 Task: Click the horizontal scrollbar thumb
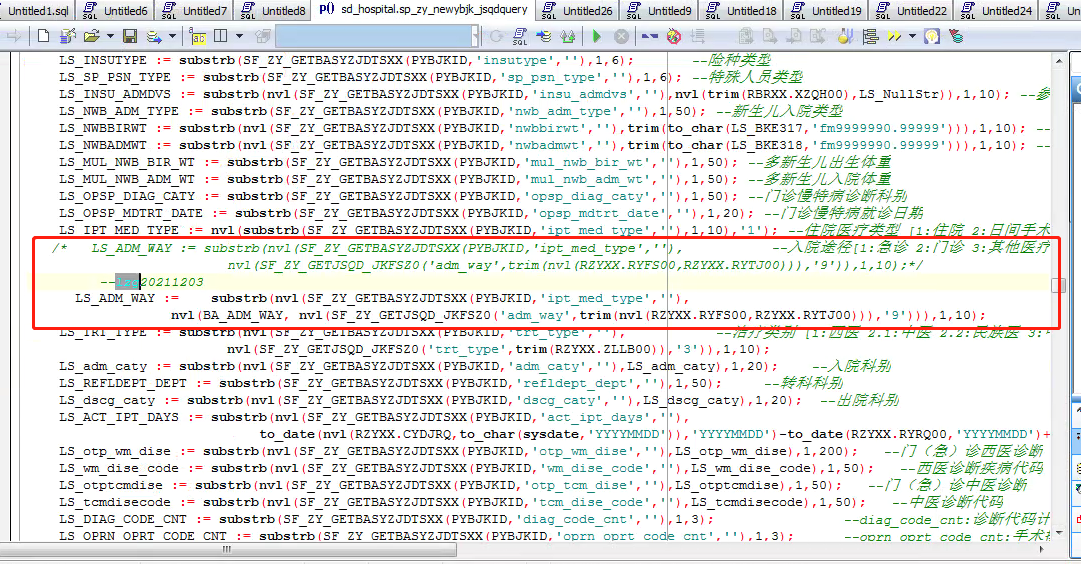[228, 550]
